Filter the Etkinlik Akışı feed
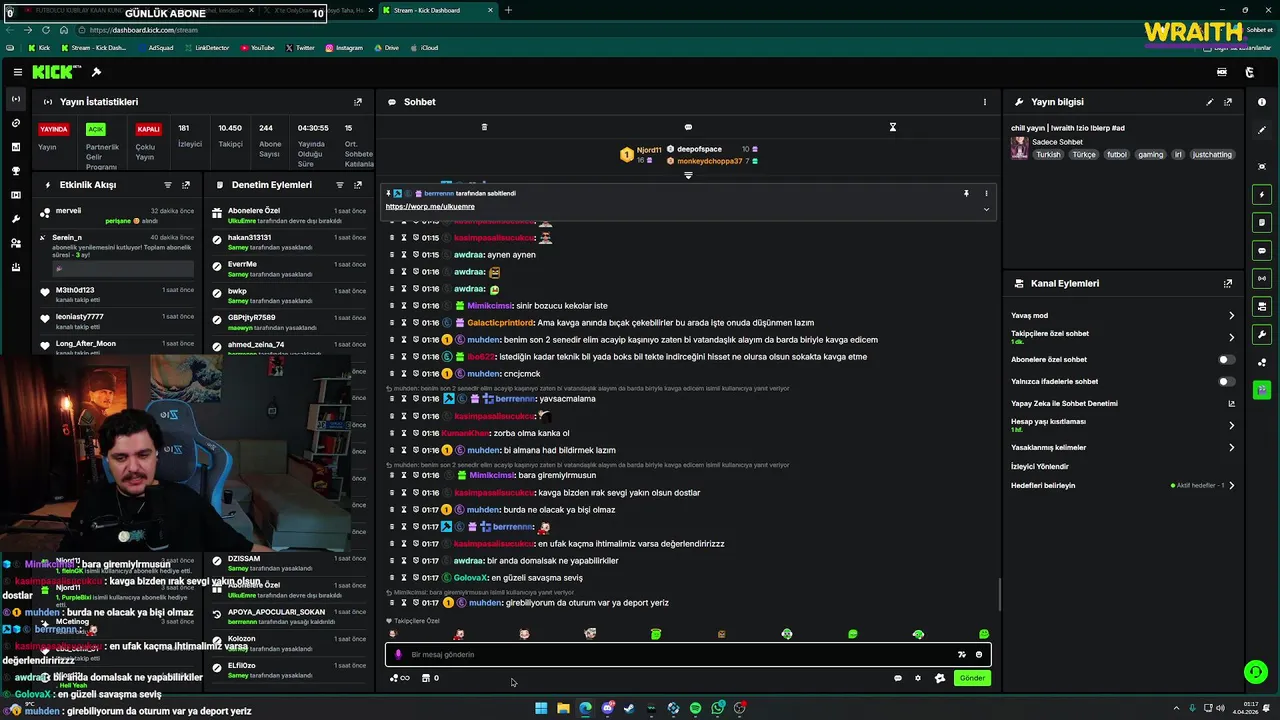Screen dimensions: 1280x720 168,185
